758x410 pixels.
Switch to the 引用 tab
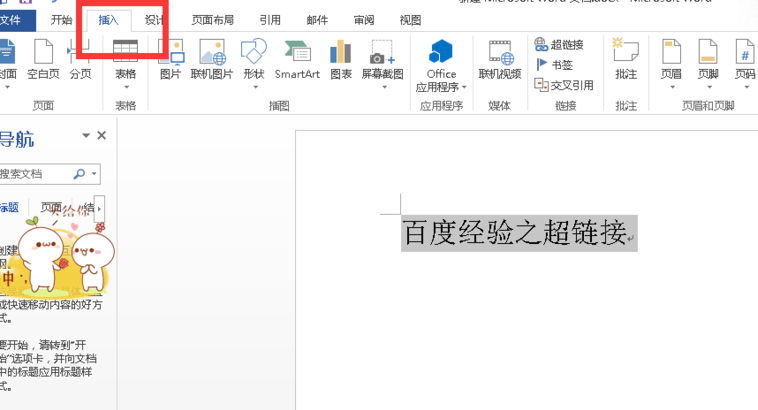pyautogui.click(x=270, y=20)
